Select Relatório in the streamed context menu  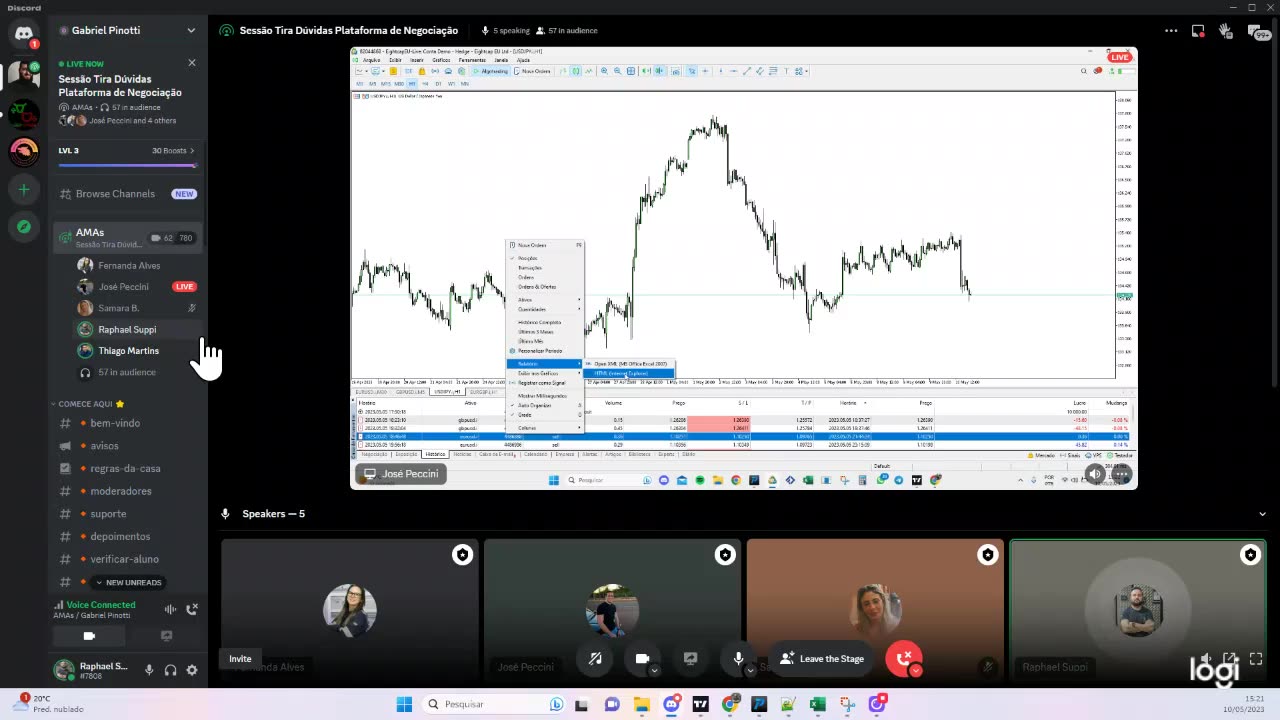[545, 363]
